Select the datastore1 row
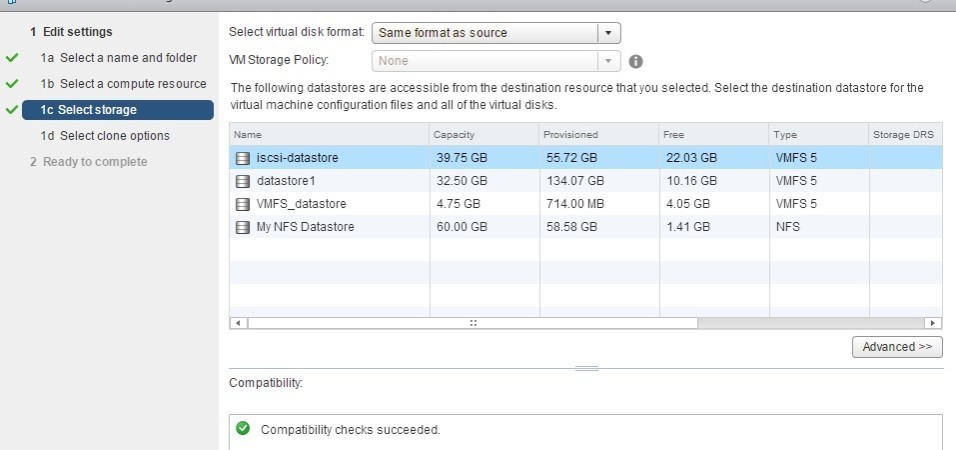956x450 pixels. point(585,181)
